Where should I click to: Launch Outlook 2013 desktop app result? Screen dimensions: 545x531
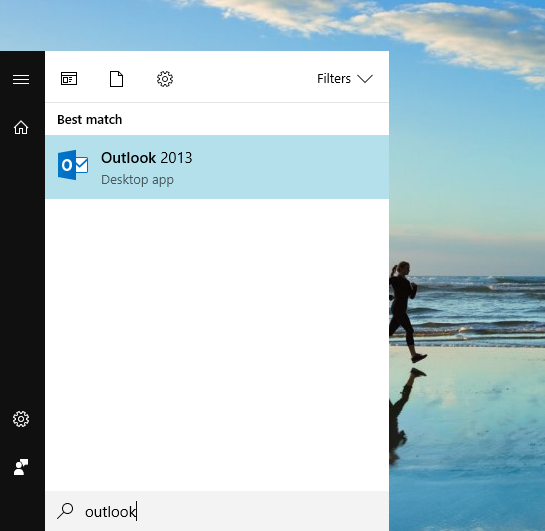coord(217,167)
